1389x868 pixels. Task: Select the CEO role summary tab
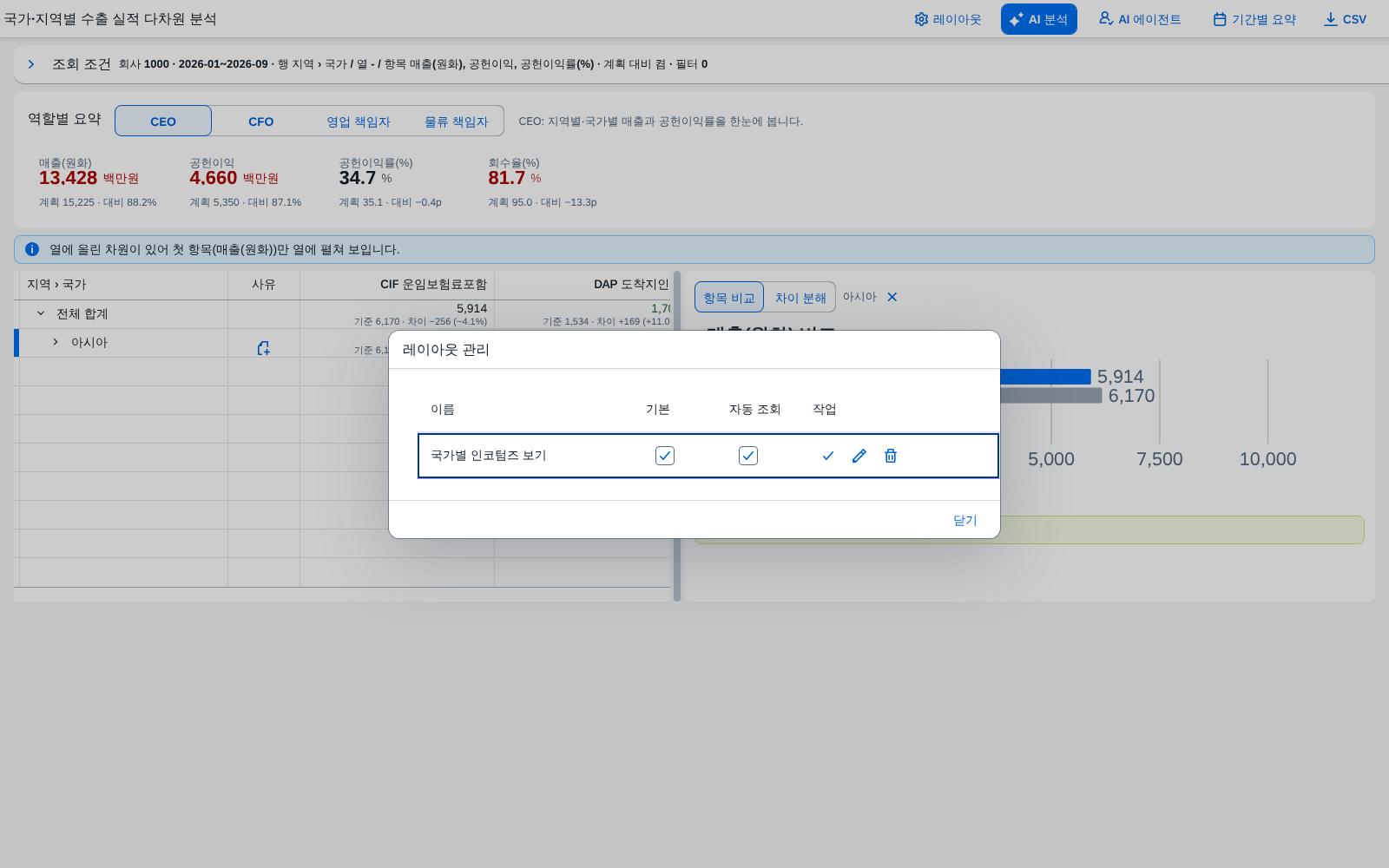click(163, 121)
